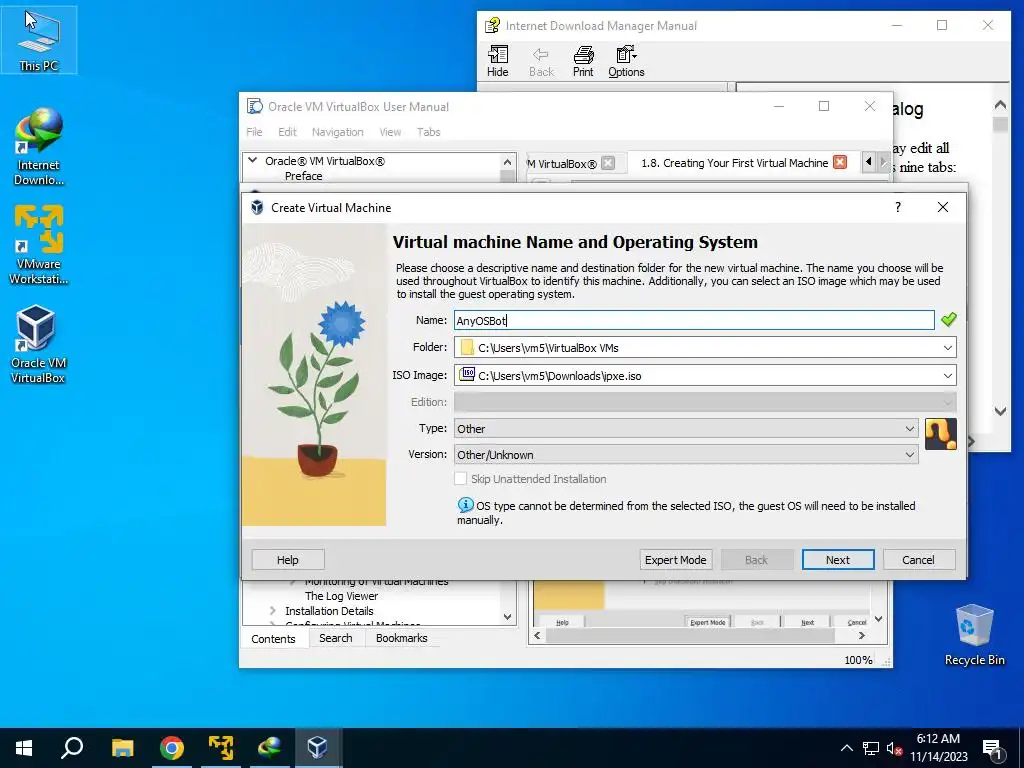Image resolution: width=1024 pixels, height=768 pixels.
Task: Cancel the Create Virtual Machine dialog
Action: (x=919, y=560)
